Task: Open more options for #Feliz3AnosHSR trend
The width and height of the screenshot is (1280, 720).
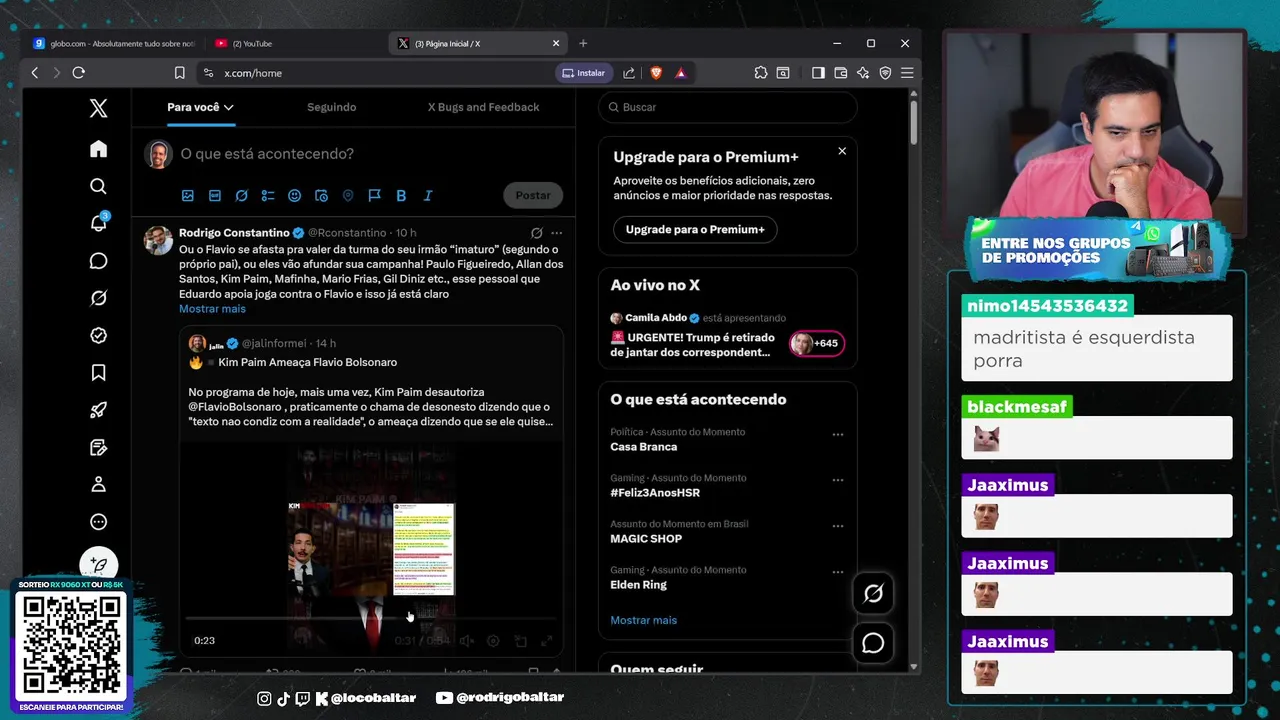Action: pyautogui.click(x=838, y=481)
